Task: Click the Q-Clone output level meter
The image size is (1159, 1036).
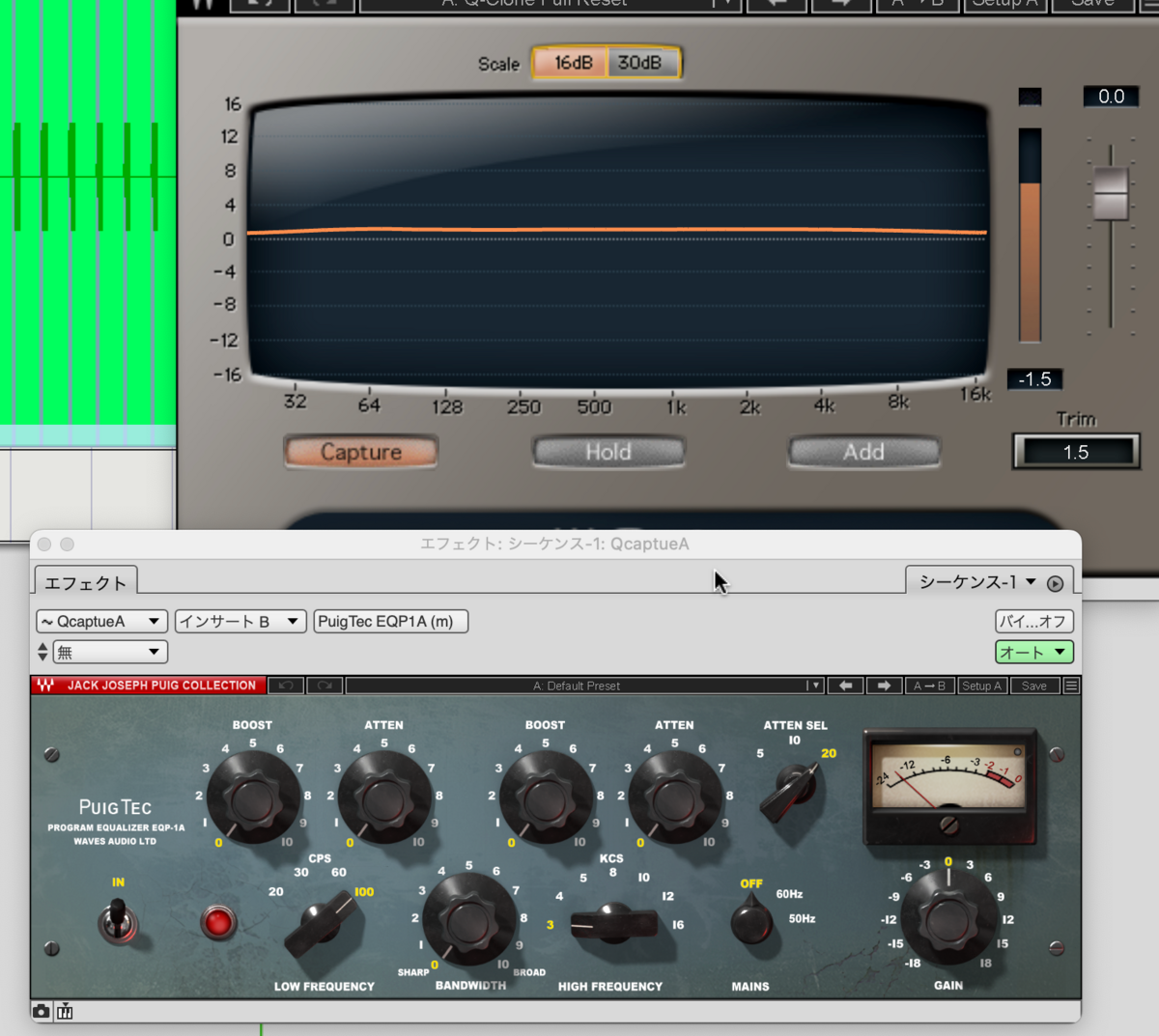Action: (1030, 235)
